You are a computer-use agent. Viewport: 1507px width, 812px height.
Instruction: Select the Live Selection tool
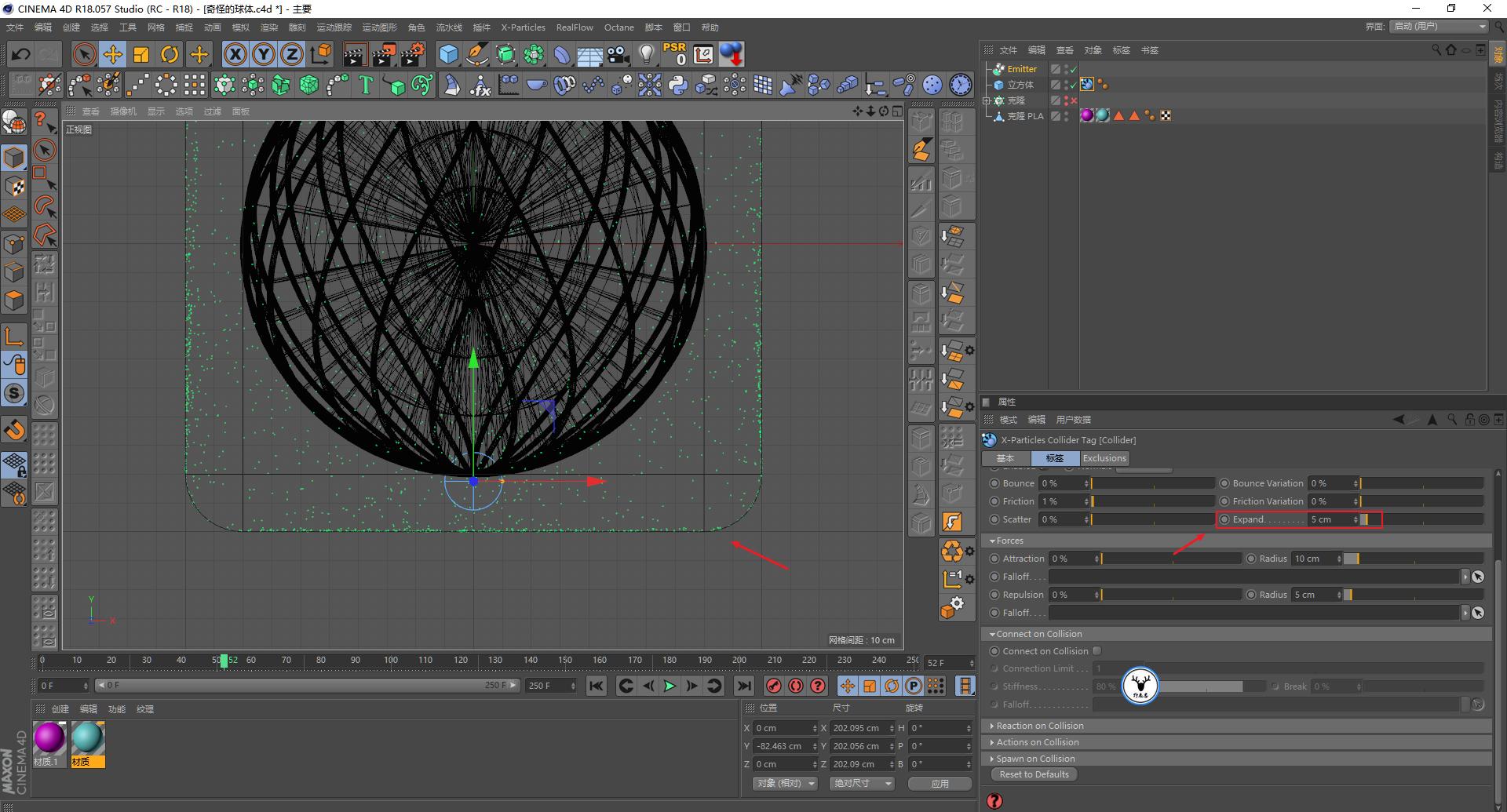pyautogui.click(x=83, y=53)
